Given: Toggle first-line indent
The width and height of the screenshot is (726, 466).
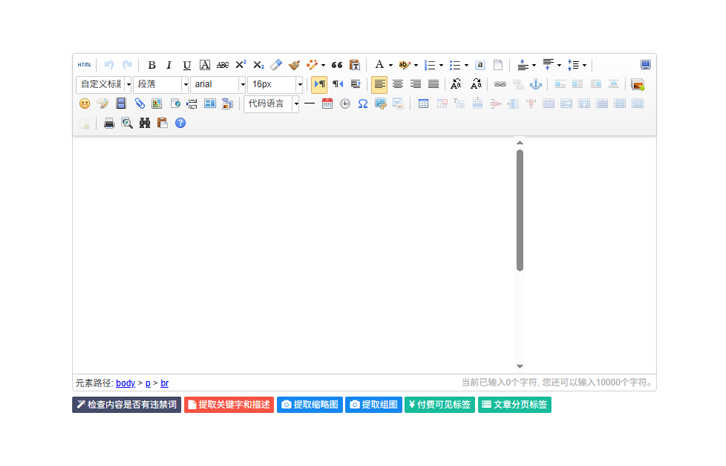Looking at the screenshot, I should (x=356, y=84).
